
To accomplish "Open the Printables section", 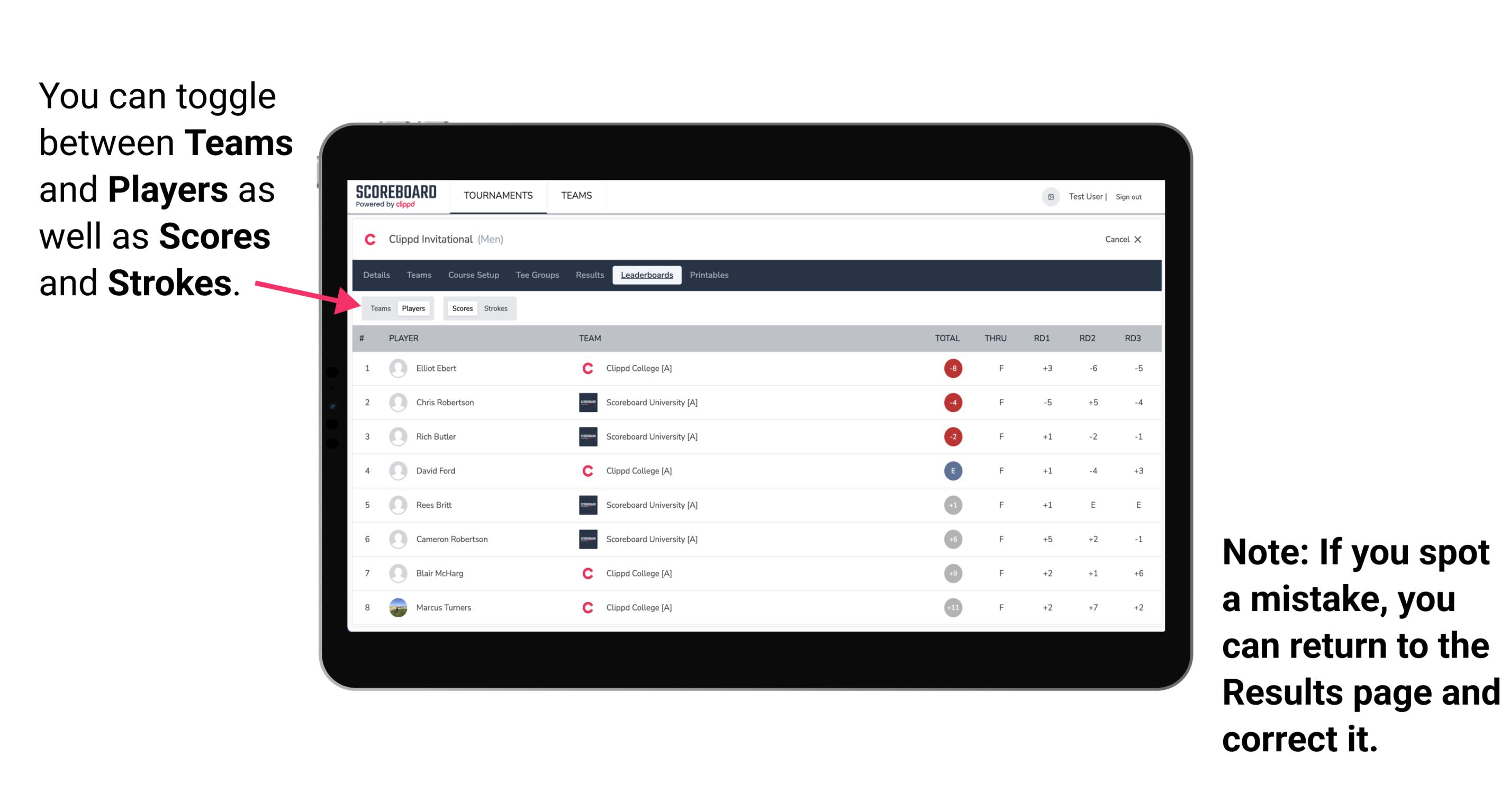I will [711, 275].
